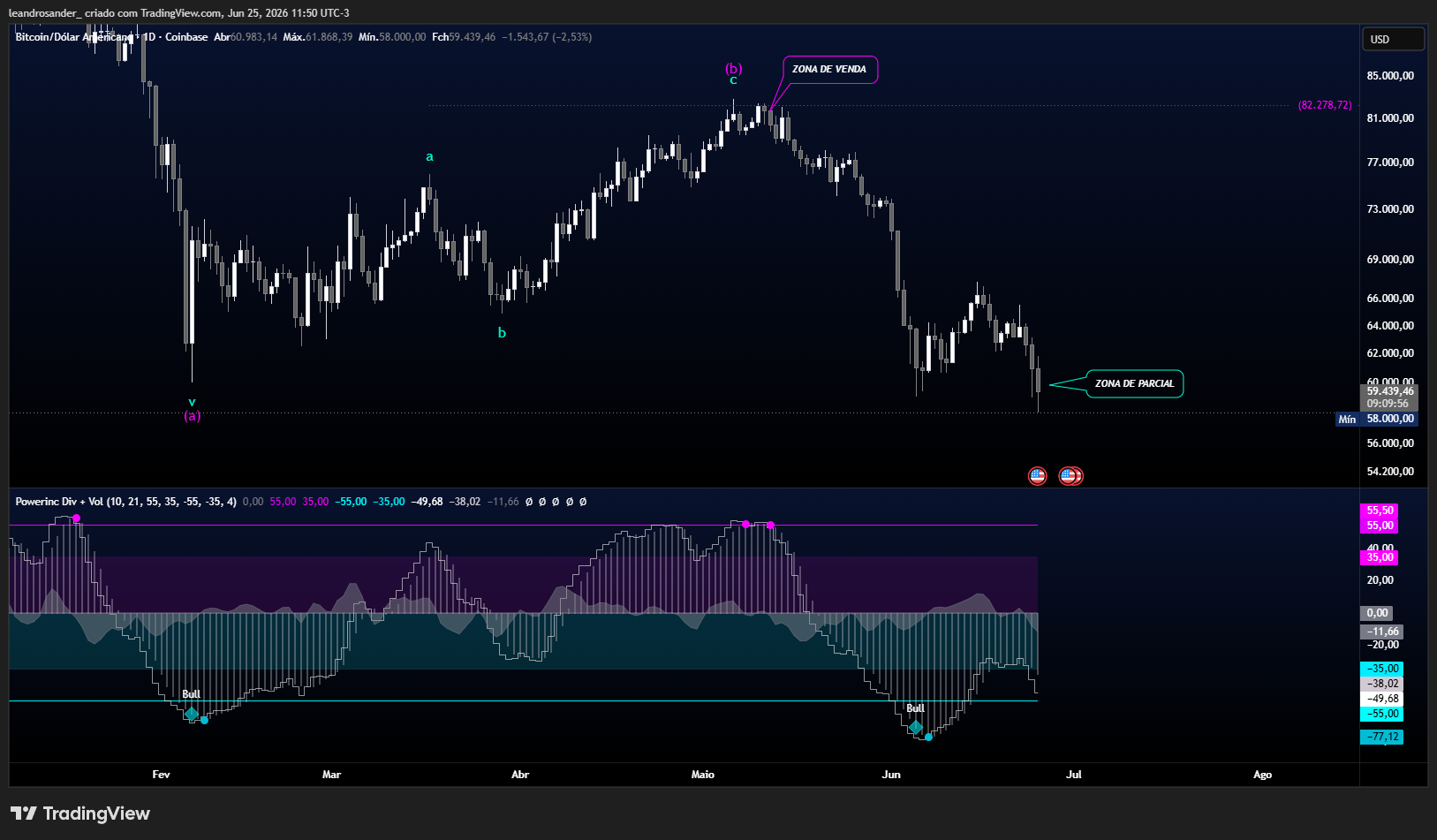Open the single US flag economic event icon
This screenshot has width=1437, height=840.
pos(1038,476)
